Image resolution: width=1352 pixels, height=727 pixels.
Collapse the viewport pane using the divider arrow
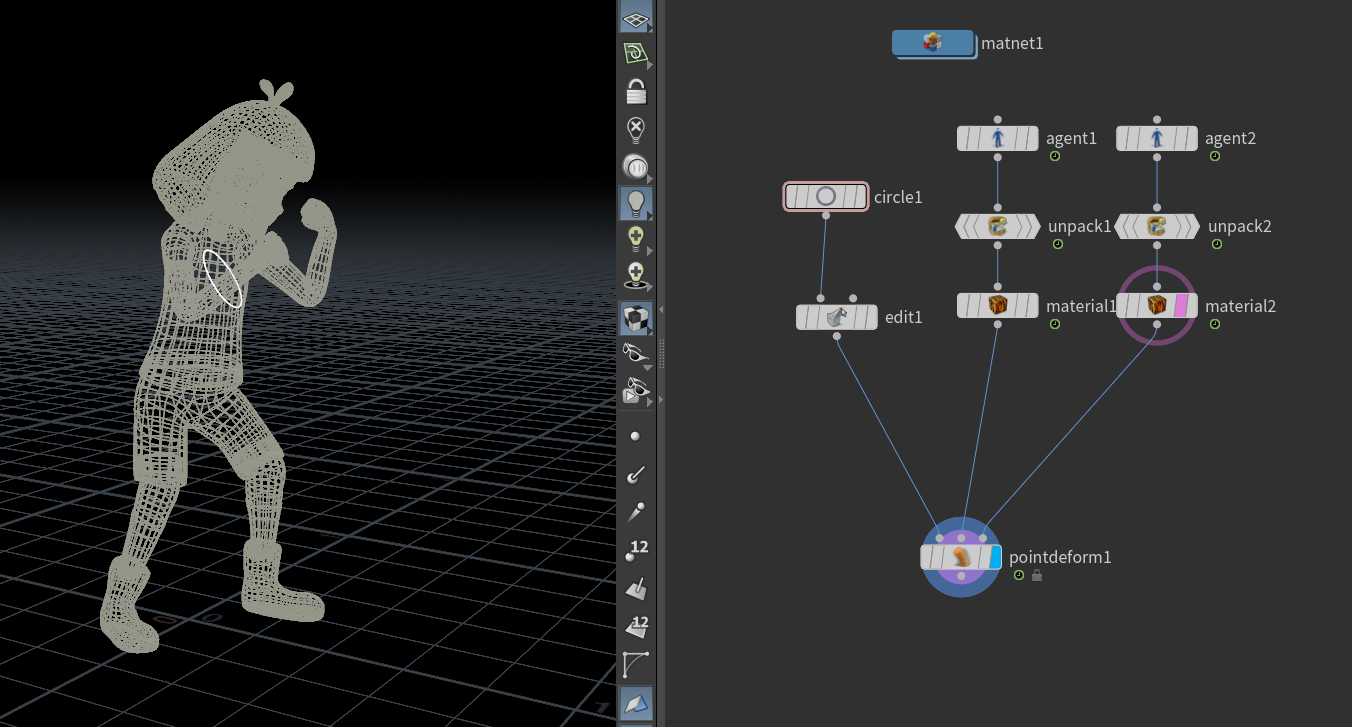[x=660, y=310]
